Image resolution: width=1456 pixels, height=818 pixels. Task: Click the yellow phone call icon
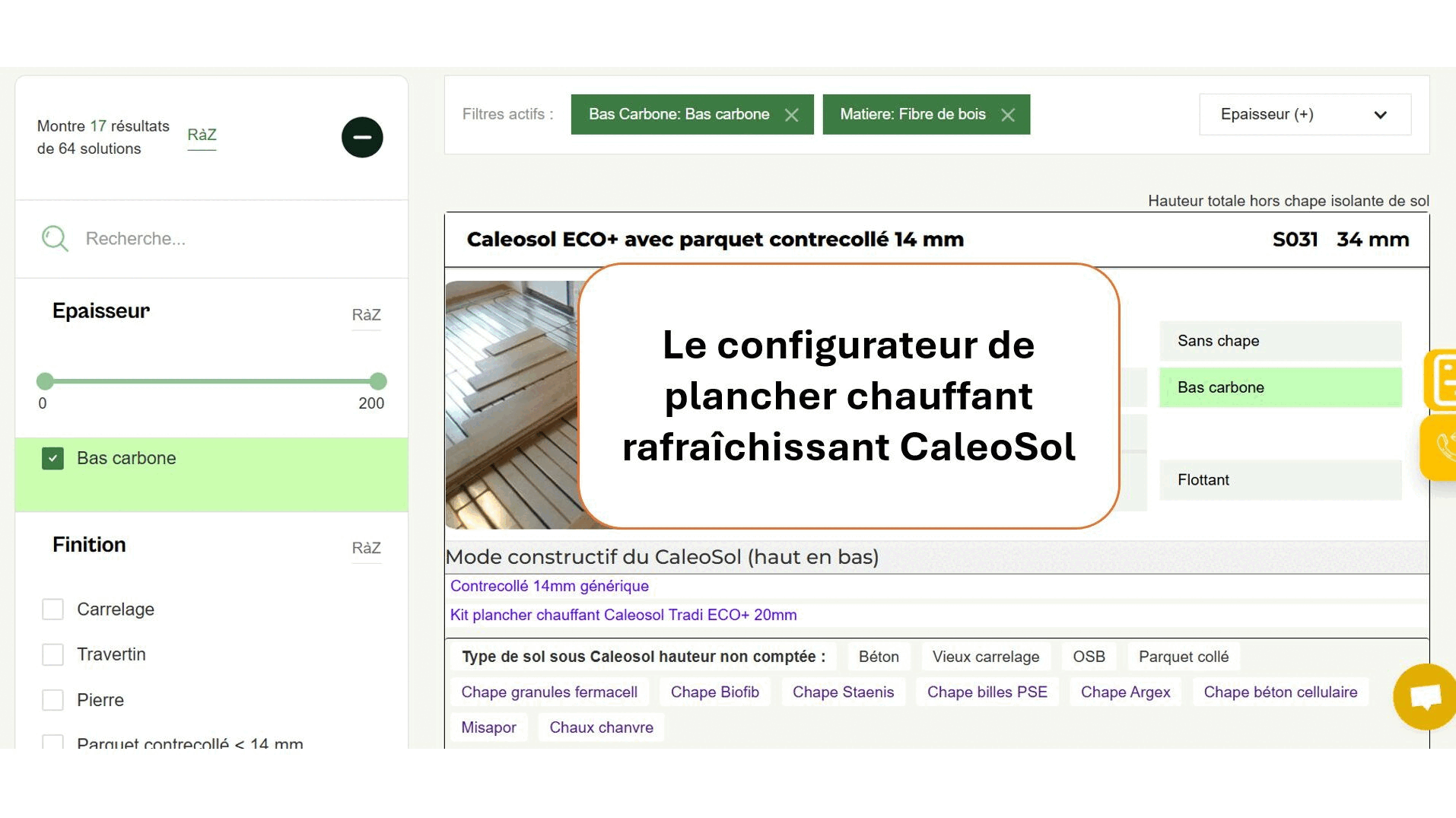pyautogui.click(x=1439, y=447)
